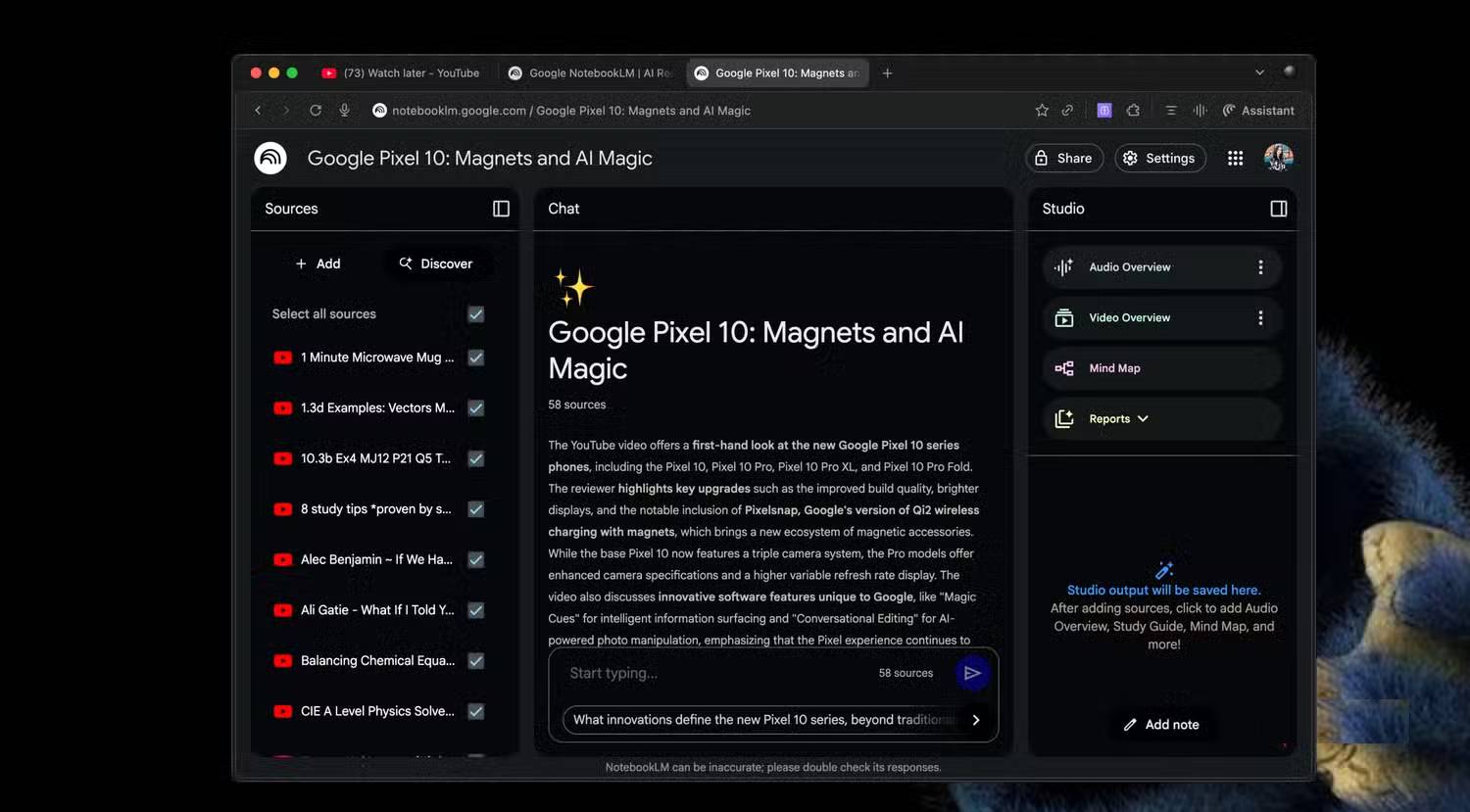Click the browser microphone icon
The image size is (1470, 812).
[x=344, y=111]
